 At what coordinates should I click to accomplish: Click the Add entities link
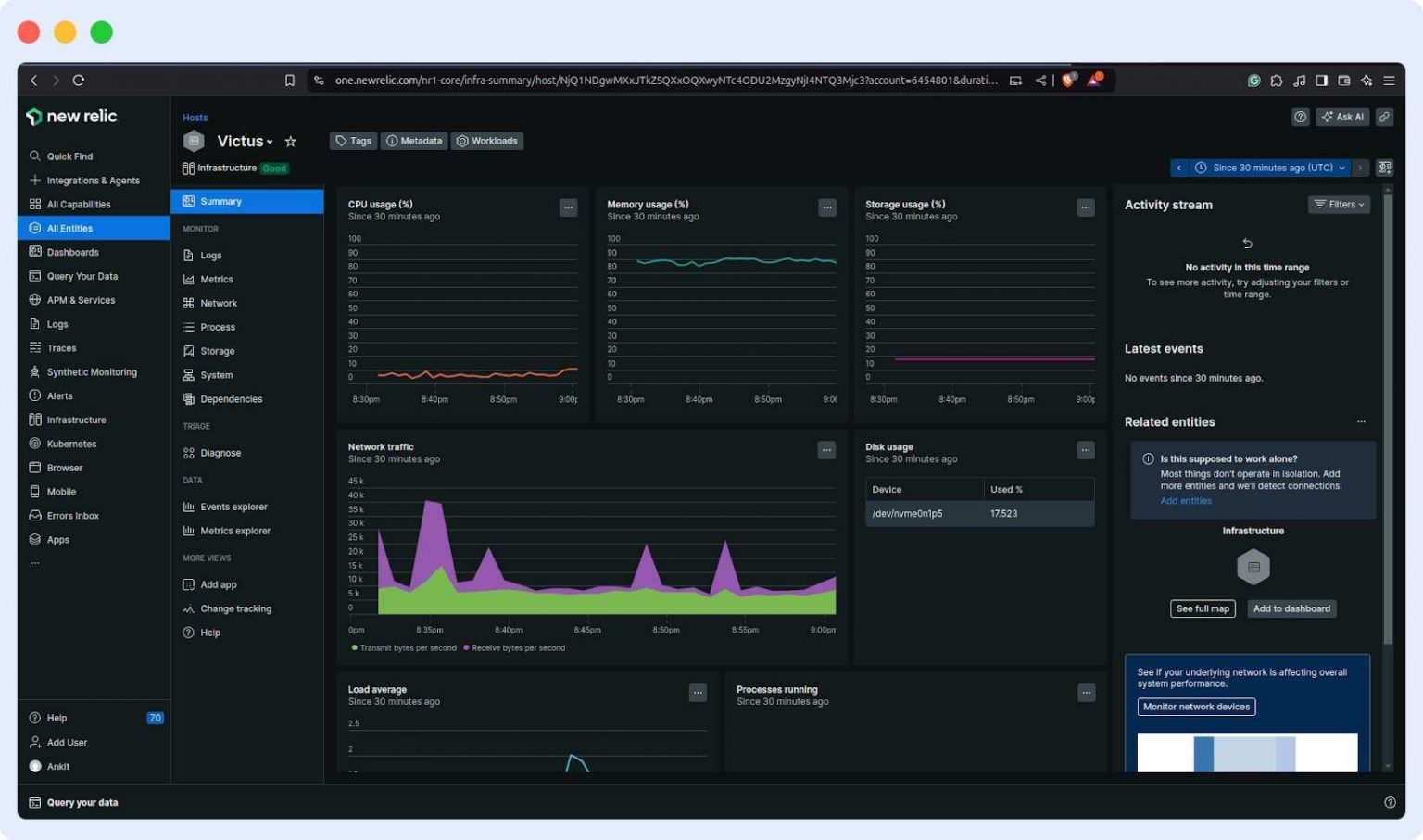(1185, 500)
